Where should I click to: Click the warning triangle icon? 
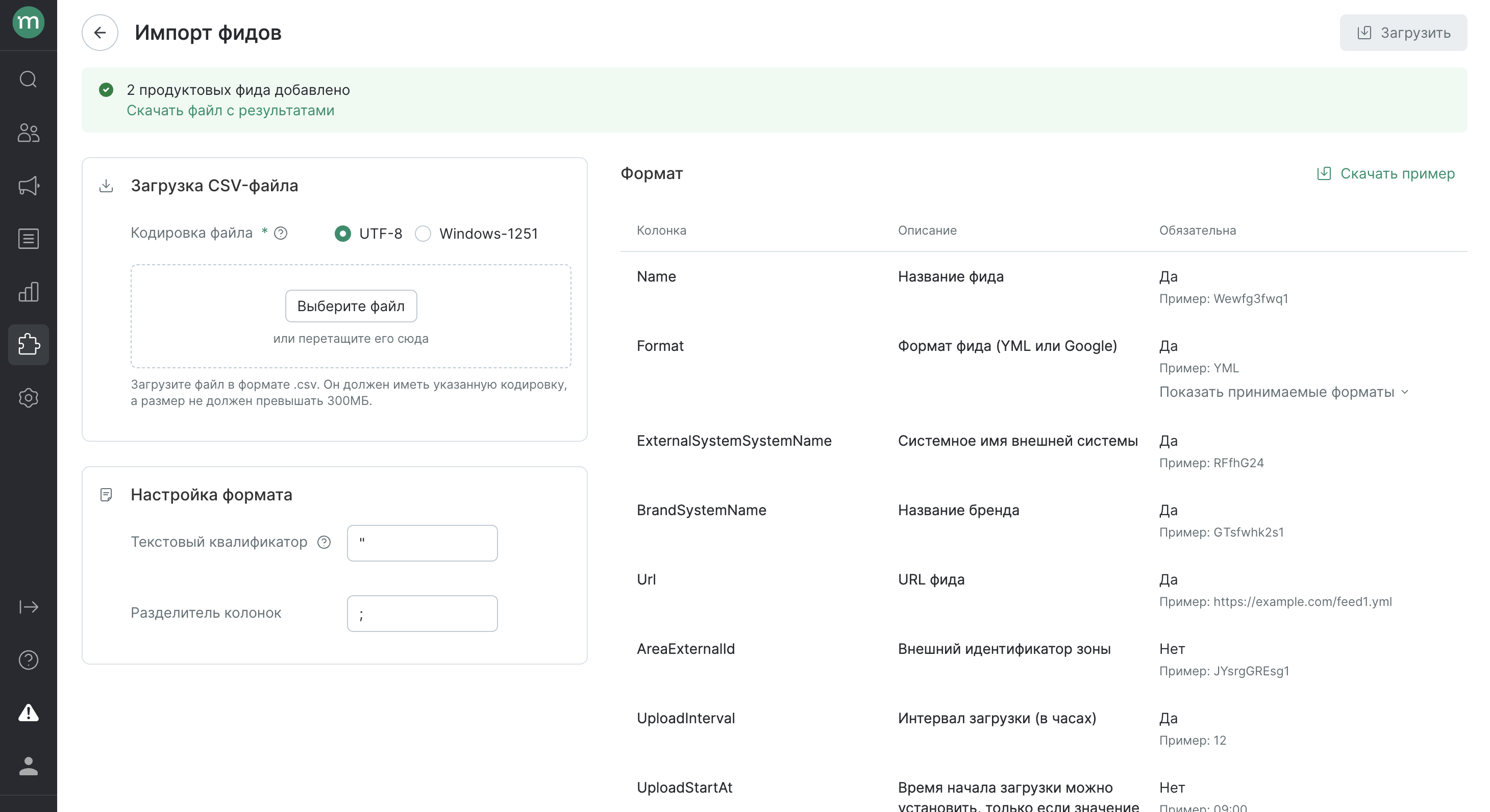coord(29,713)
